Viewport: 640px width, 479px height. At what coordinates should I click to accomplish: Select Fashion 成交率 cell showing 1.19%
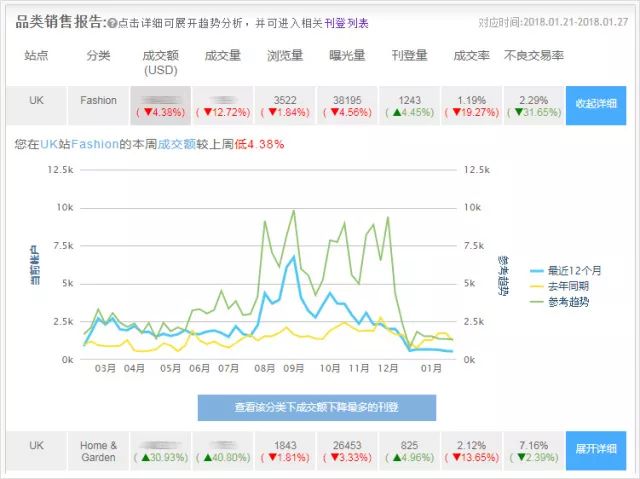click(x=472, y=105)
